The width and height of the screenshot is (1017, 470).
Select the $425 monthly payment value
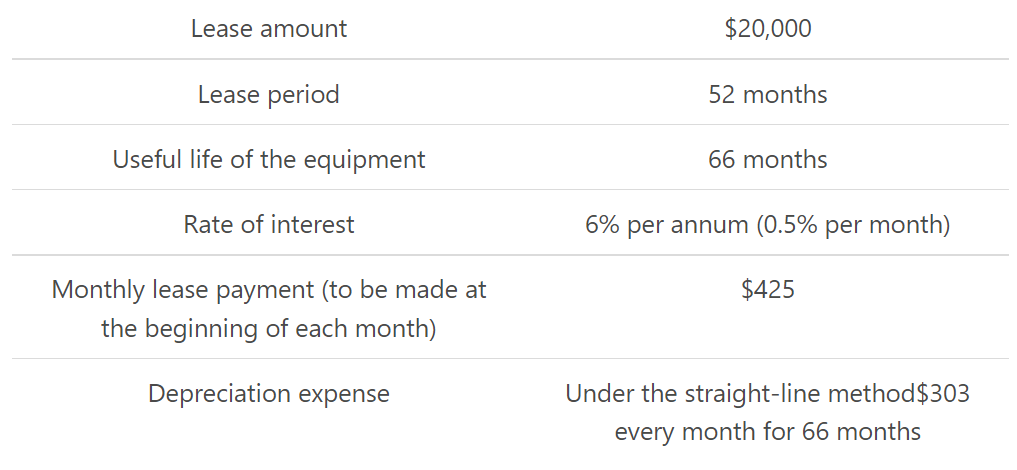767,291
